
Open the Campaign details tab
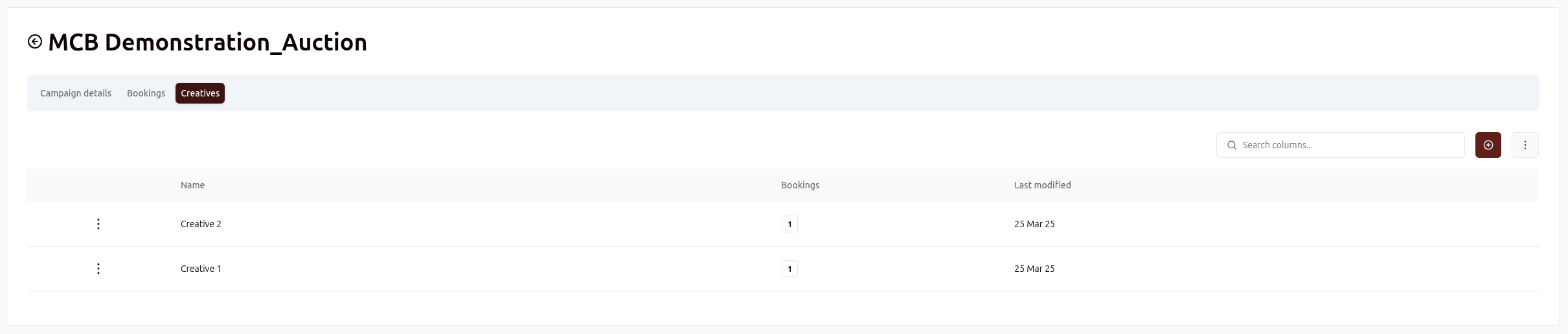[x=76, y=93]
